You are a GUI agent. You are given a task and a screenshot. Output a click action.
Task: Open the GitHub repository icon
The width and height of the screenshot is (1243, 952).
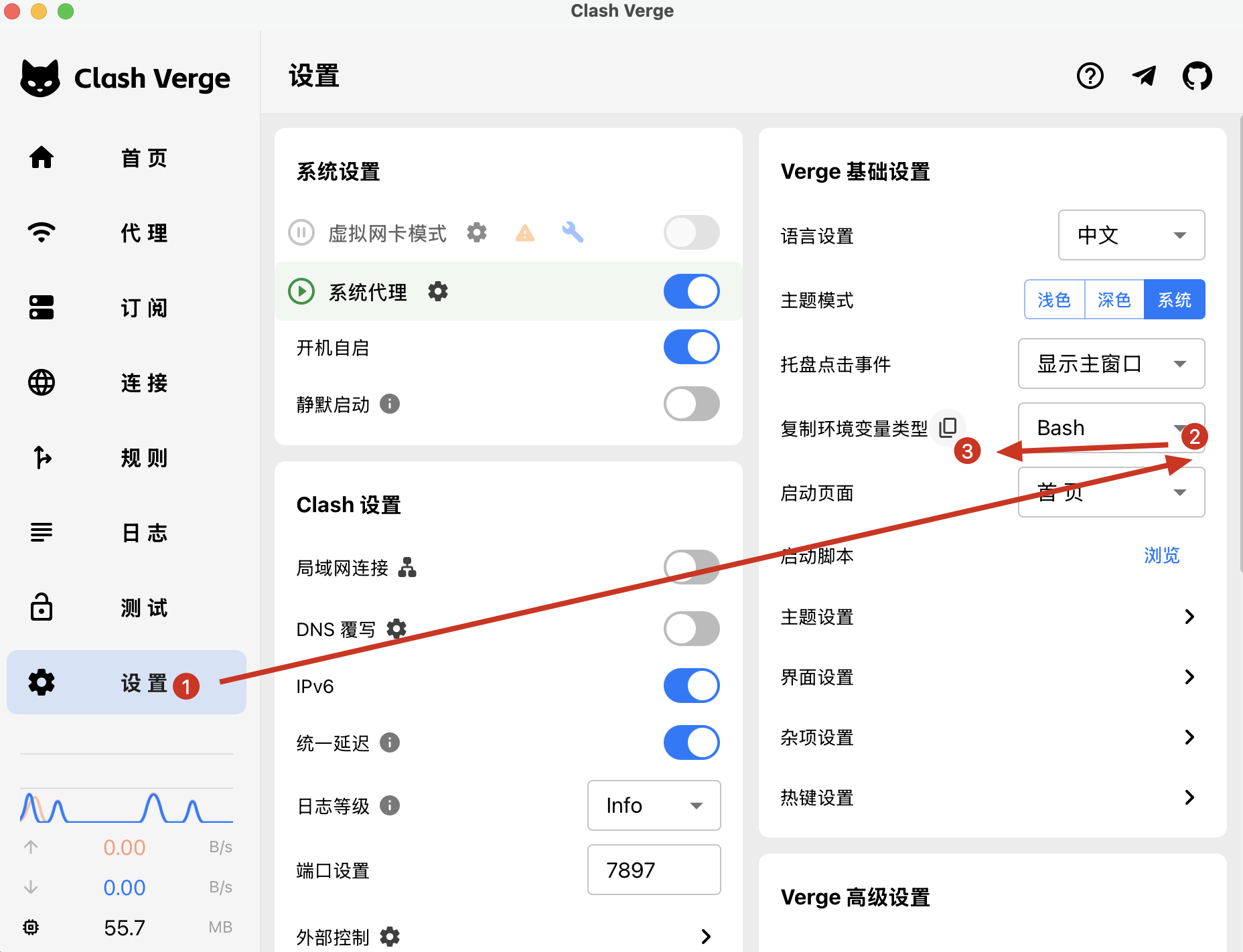(x=1197, y=76)
